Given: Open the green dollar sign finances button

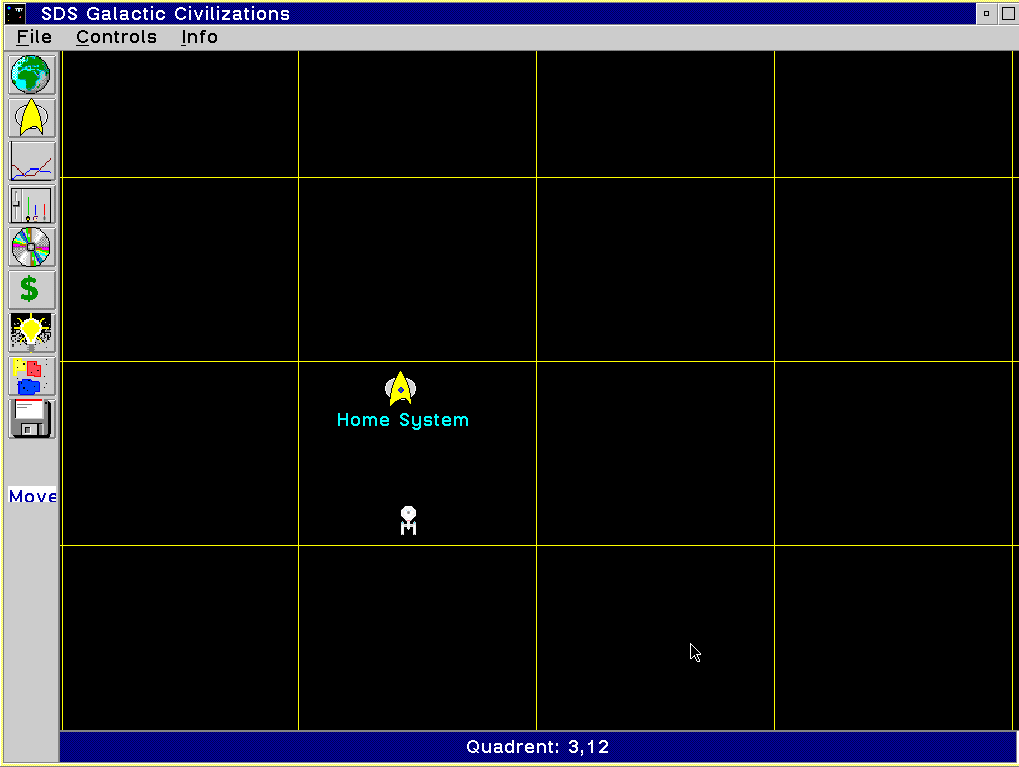Looking at the screenshot, I should (x=31, y=289).
